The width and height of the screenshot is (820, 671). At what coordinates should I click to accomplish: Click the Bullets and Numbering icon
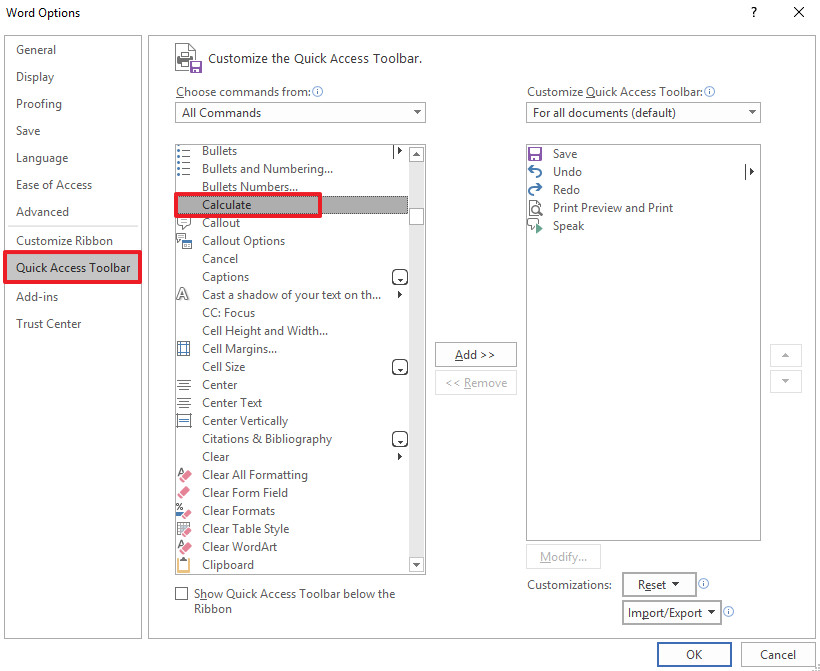pos(184,169)
